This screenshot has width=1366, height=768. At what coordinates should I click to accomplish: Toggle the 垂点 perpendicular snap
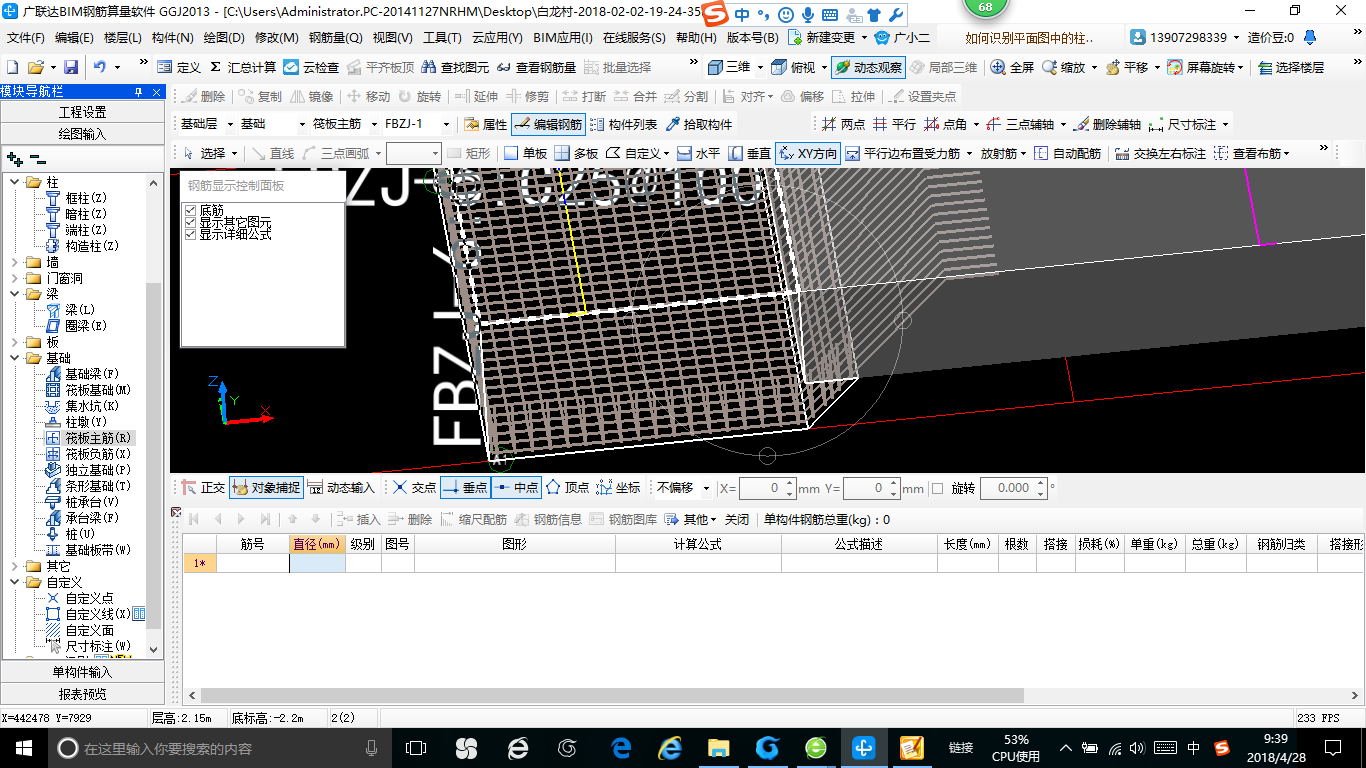coord(465,487)
